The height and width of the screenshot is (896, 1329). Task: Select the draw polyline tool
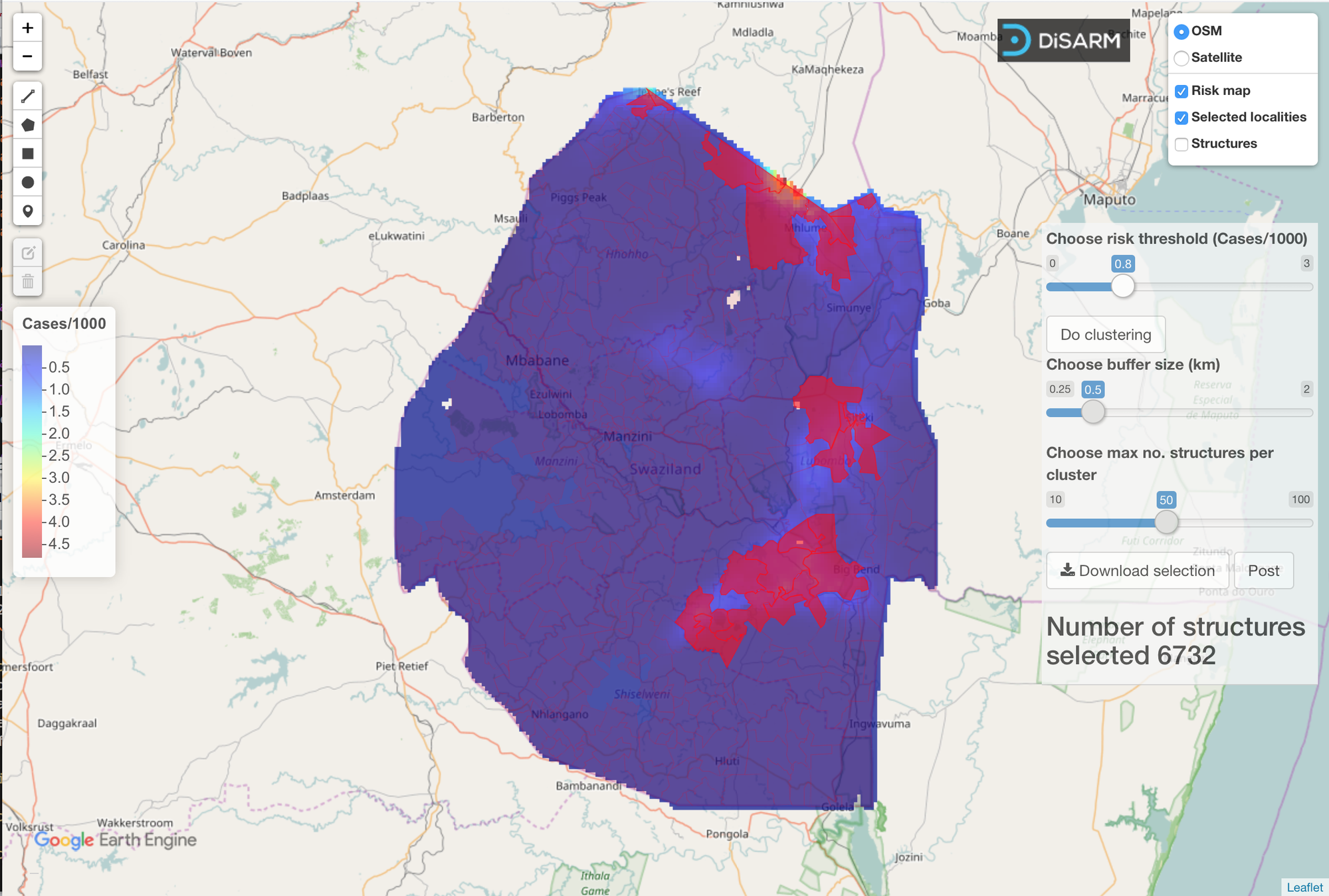tap(27, 96)
